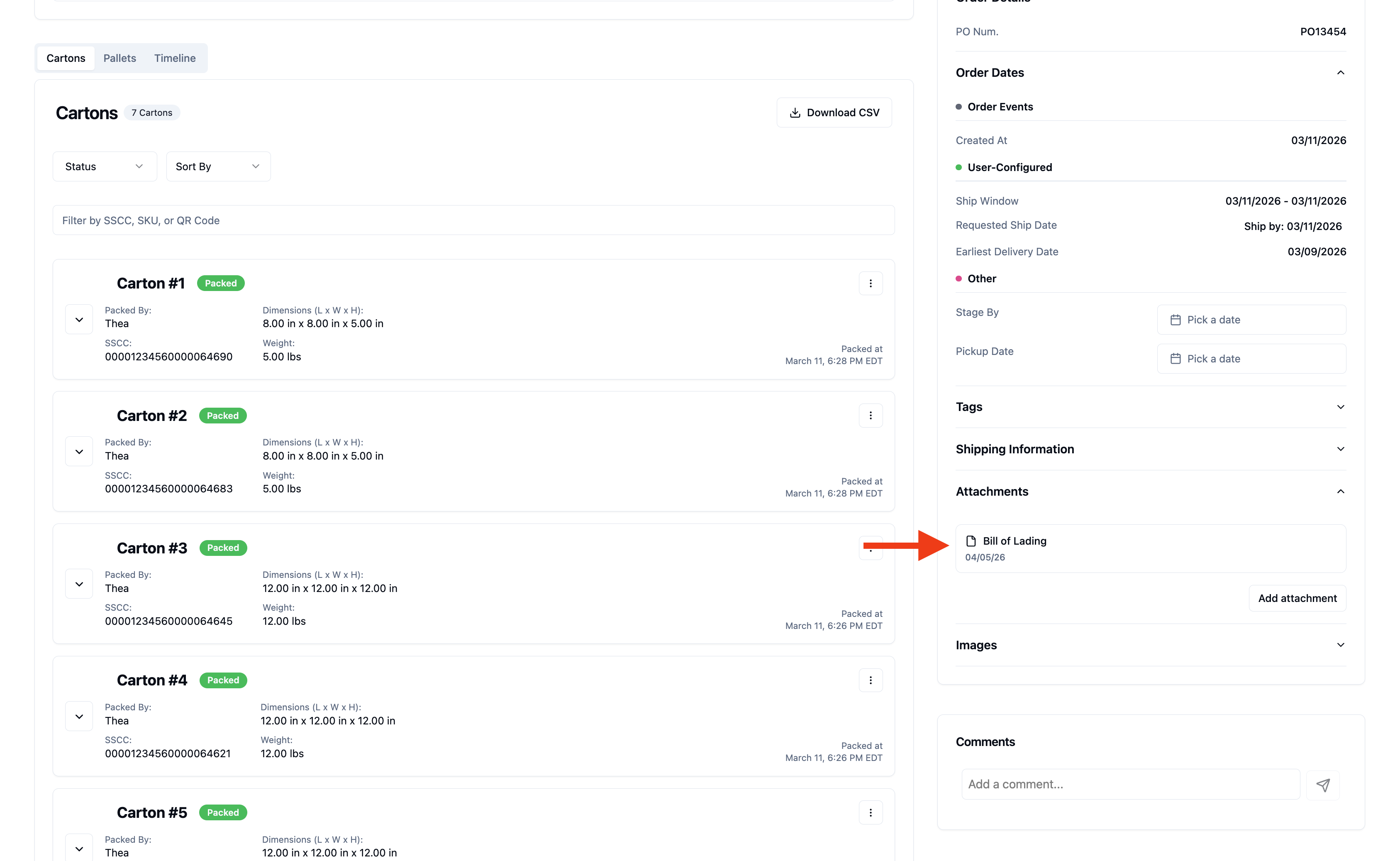The height and width of the screenshot is (861, 1400).
Task: Click Carton #2 Packed status badge
Action: (x=222, y=416)
